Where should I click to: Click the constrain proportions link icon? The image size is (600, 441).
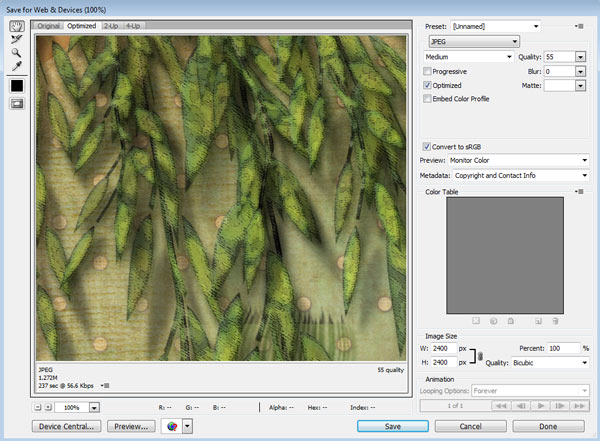[479, 355]
